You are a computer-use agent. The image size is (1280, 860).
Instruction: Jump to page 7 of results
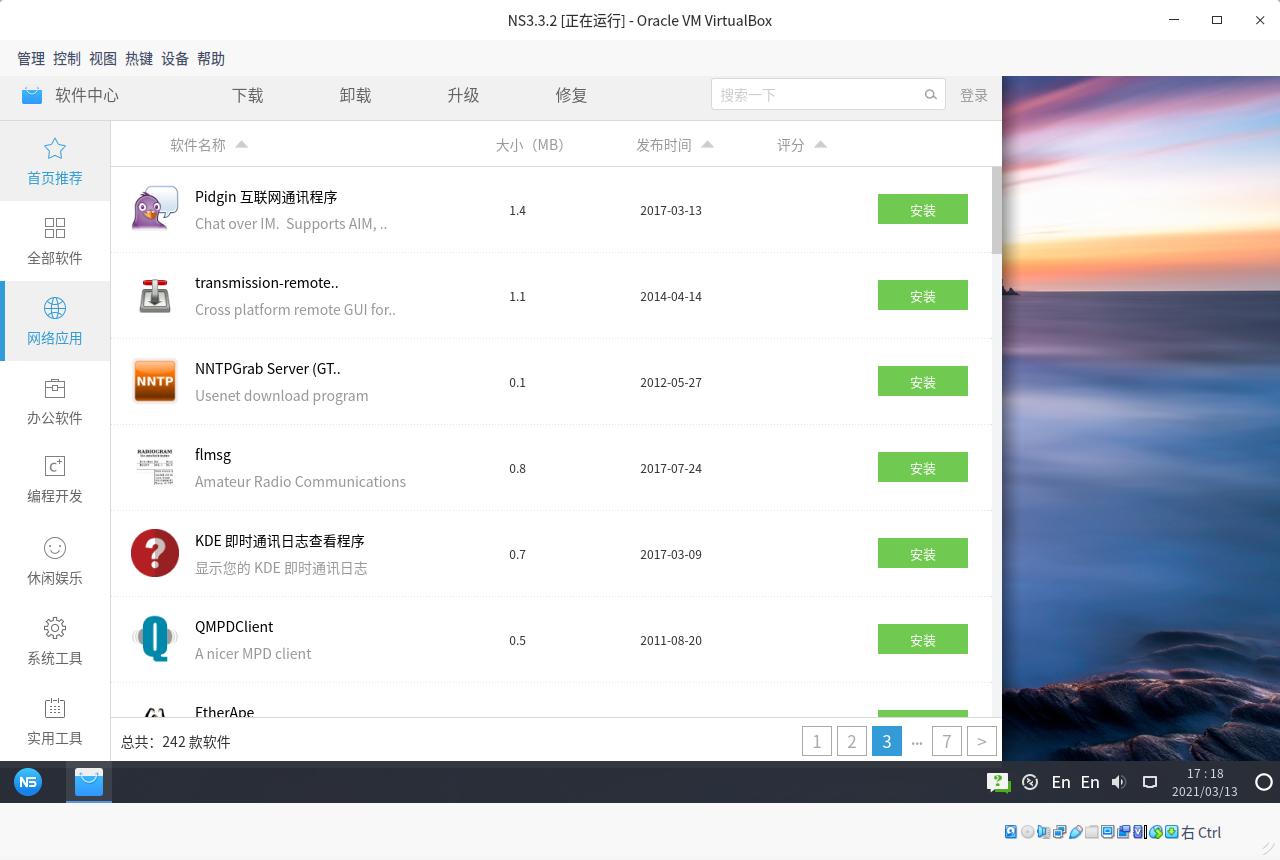coord(947,741)
